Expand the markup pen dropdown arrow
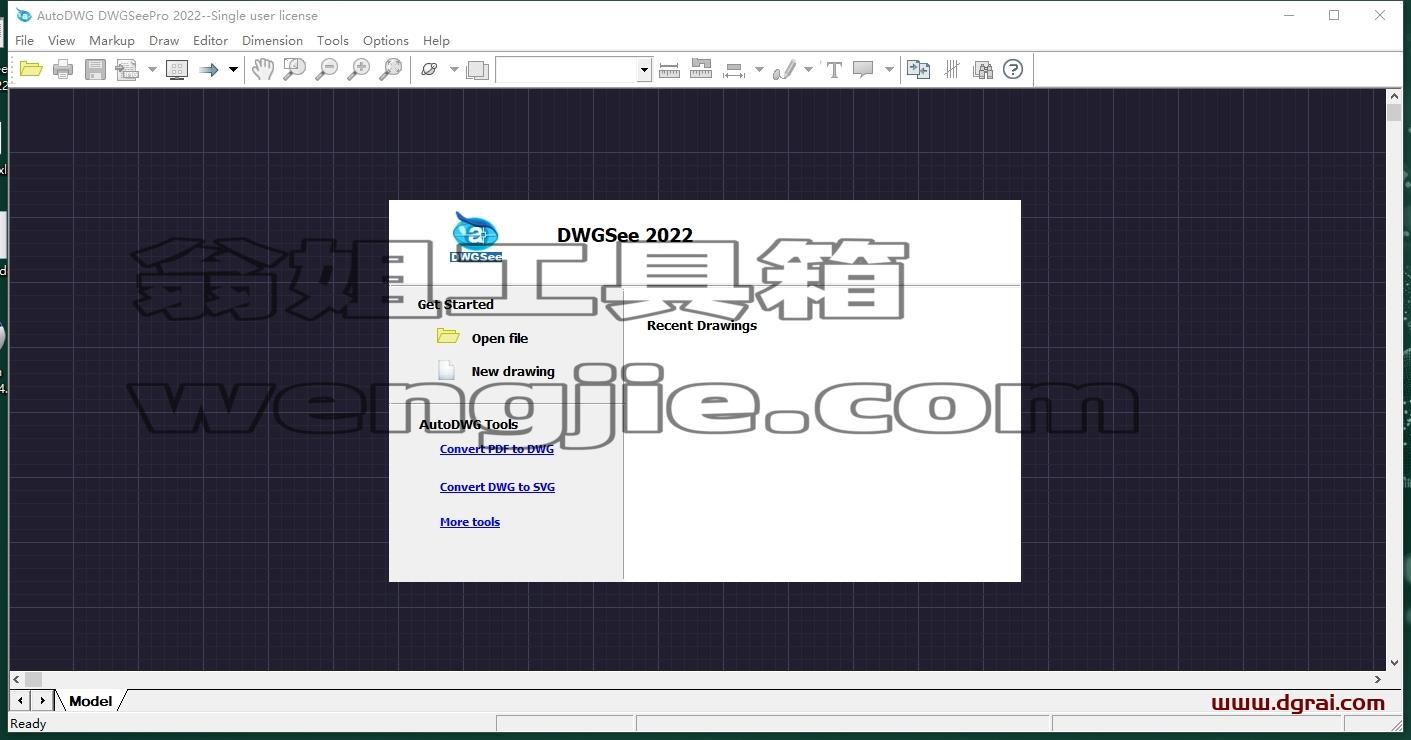1411x740 pixels. click(x=808, y=69)
